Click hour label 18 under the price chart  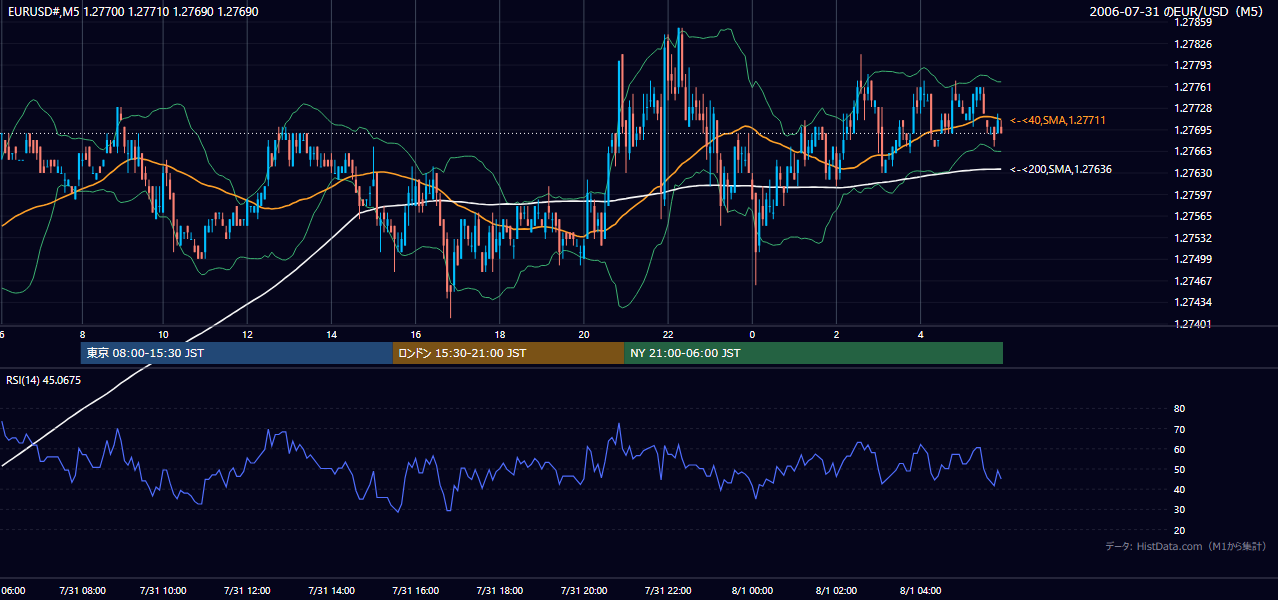(500, 335)
